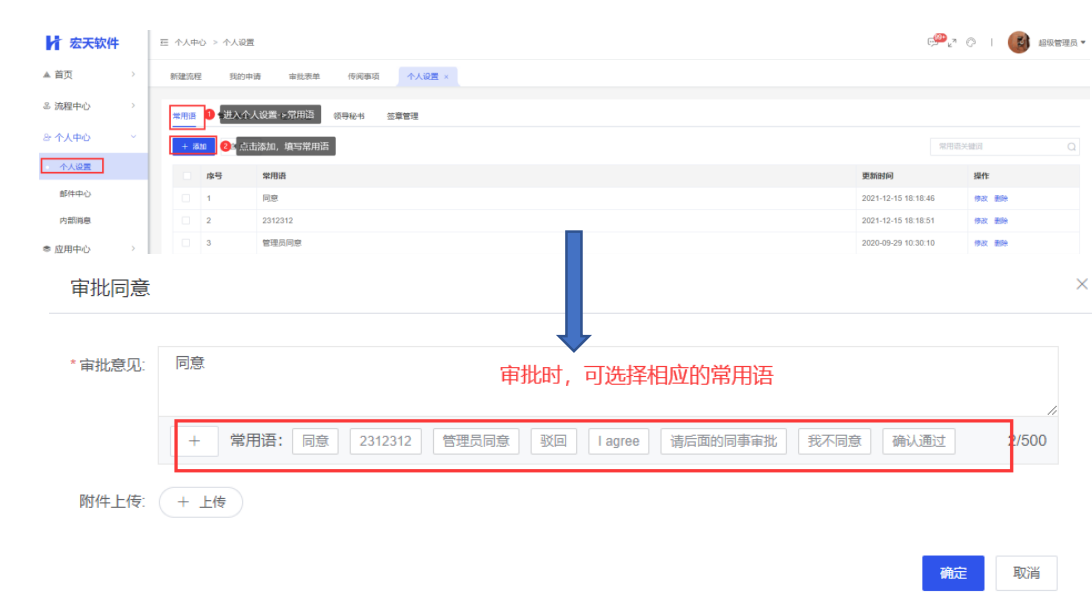Collapse sidebar with the menu fold icon

point(164,42)
